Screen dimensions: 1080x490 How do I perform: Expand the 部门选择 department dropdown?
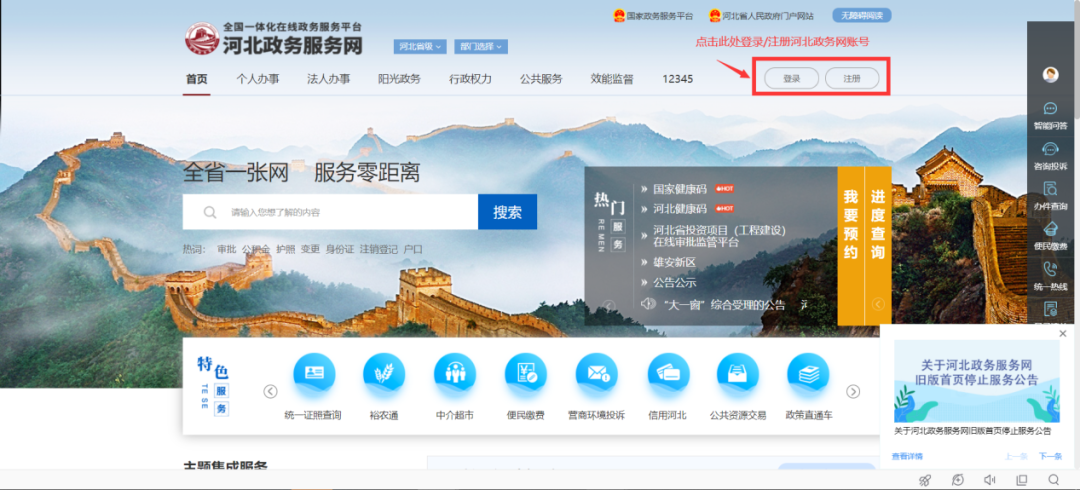(481, 46)
